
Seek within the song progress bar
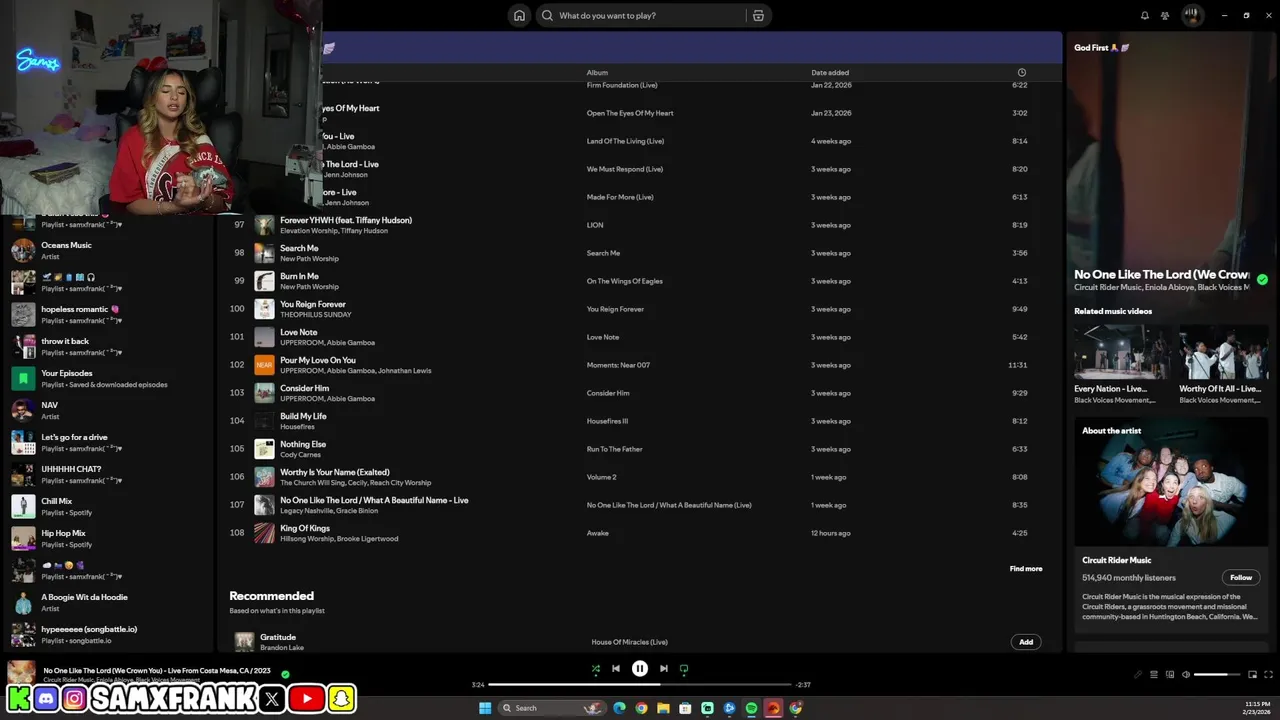point(640,685)
